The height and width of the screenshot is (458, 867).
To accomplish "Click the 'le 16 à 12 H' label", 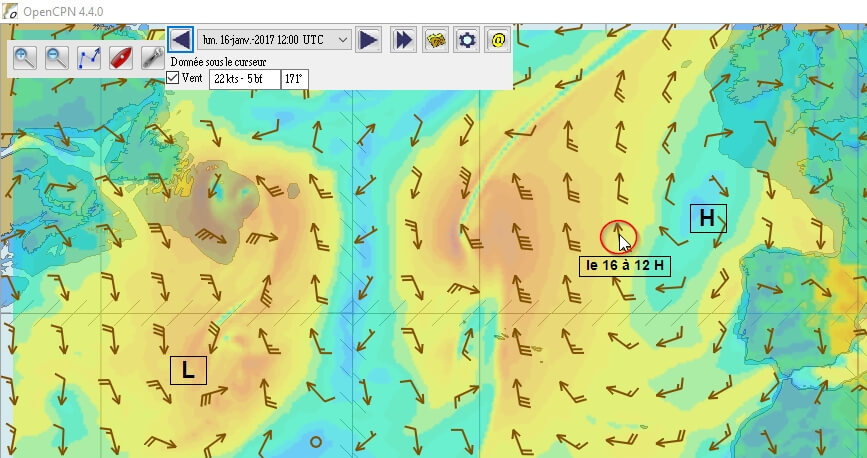I will pos(625,265).
